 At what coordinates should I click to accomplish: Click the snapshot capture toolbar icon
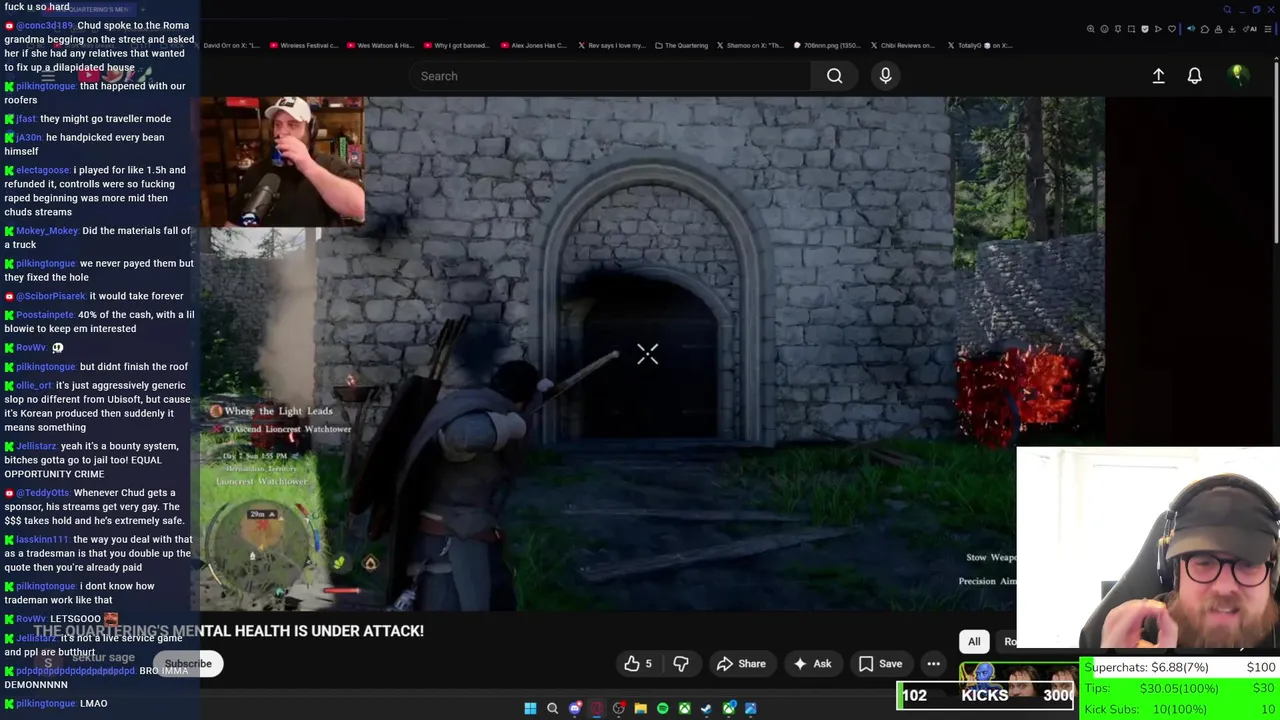[x=1131, y=29]
